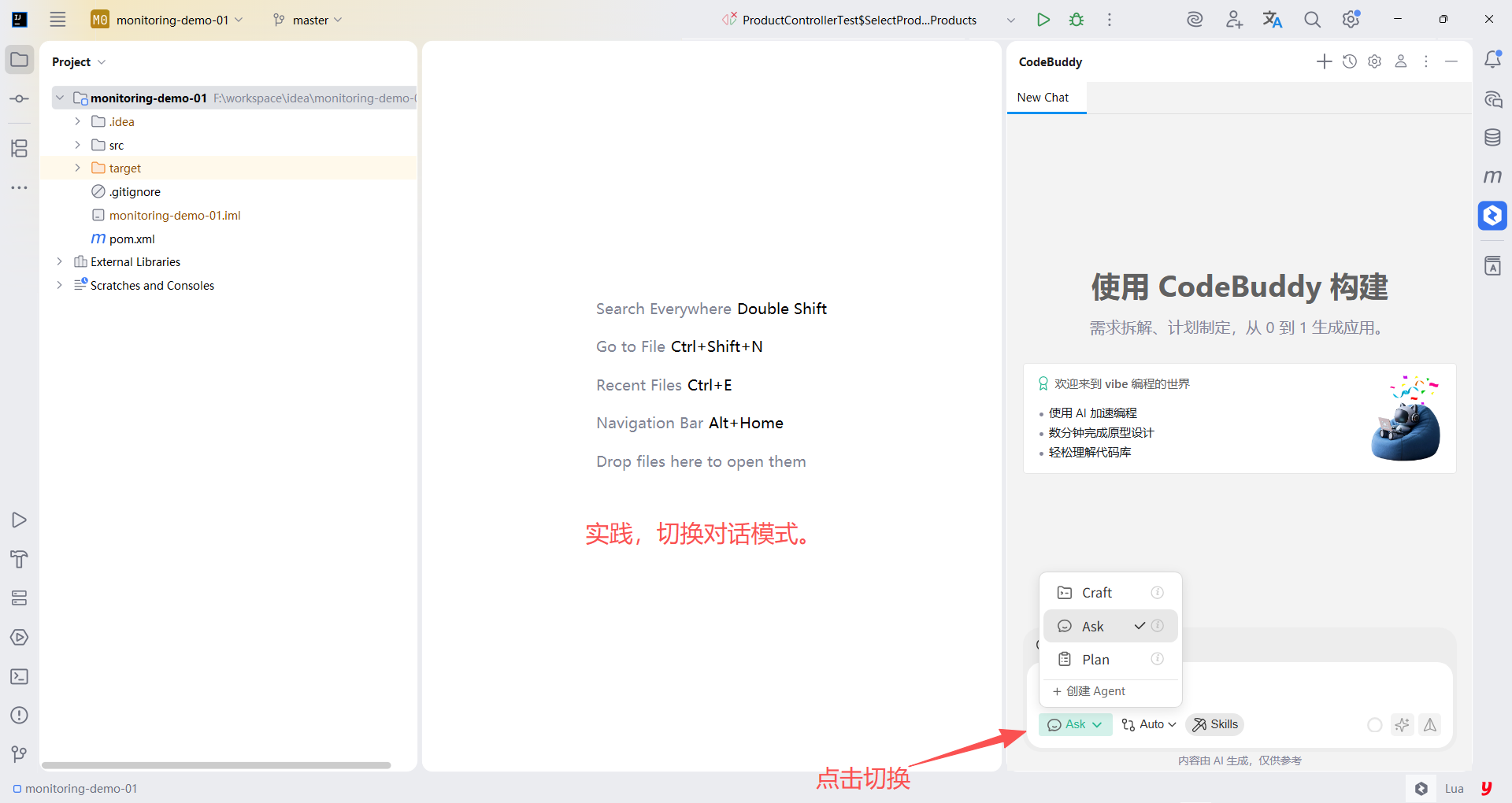Run the ProductControllerTest configuration
This screenshot has height=803, width=1512.
[1043, 20]
